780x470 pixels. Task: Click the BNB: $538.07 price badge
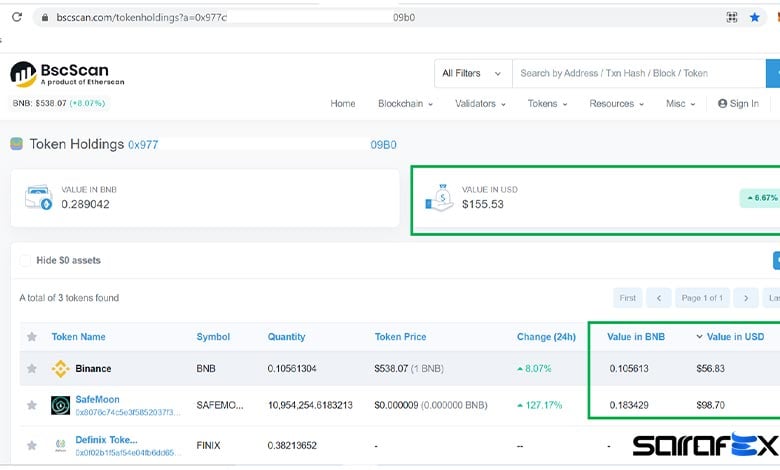(59, 103)
